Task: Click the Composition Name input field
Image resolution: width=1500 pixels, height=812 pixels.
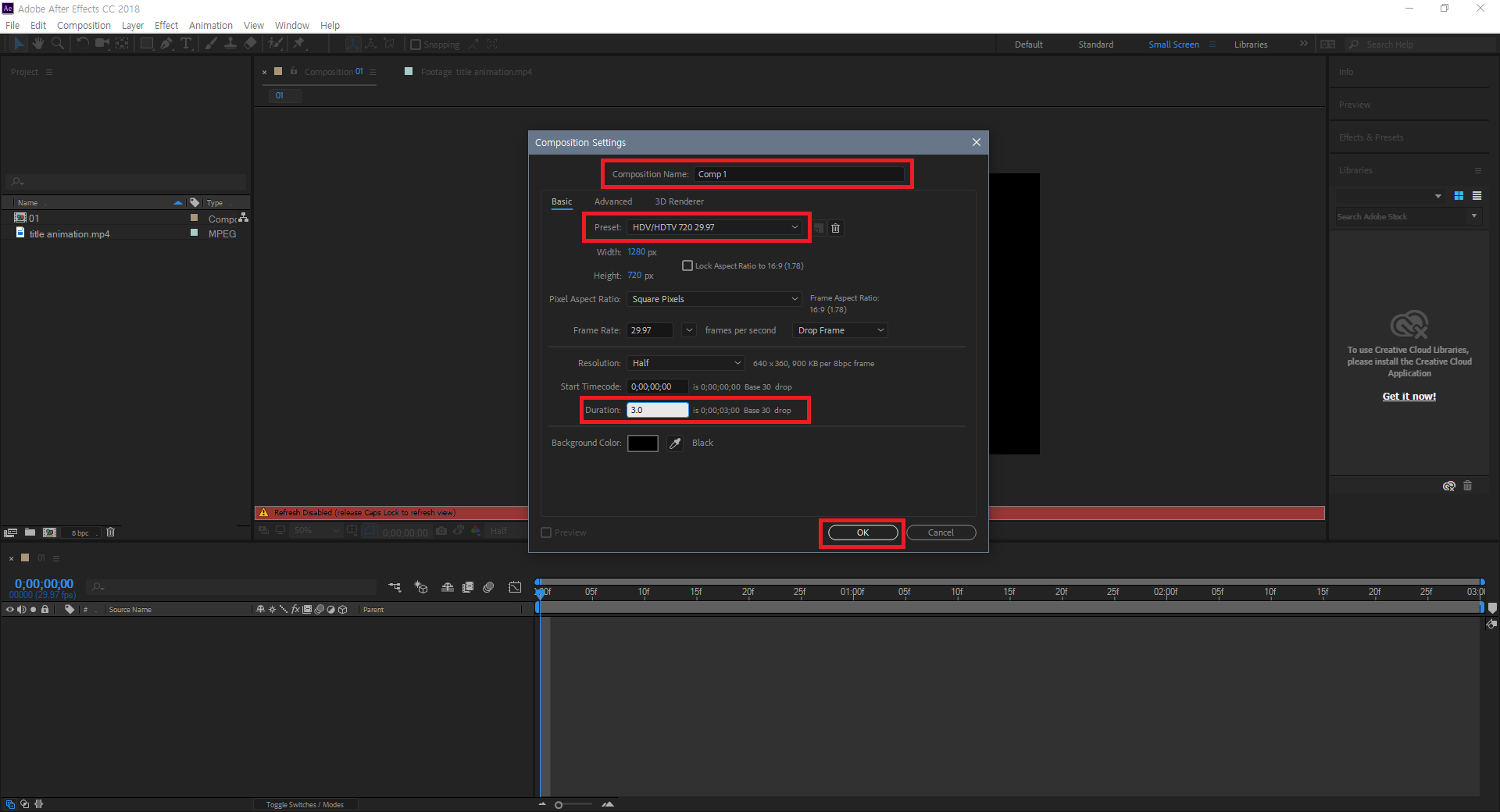Action: pos(798,174)
